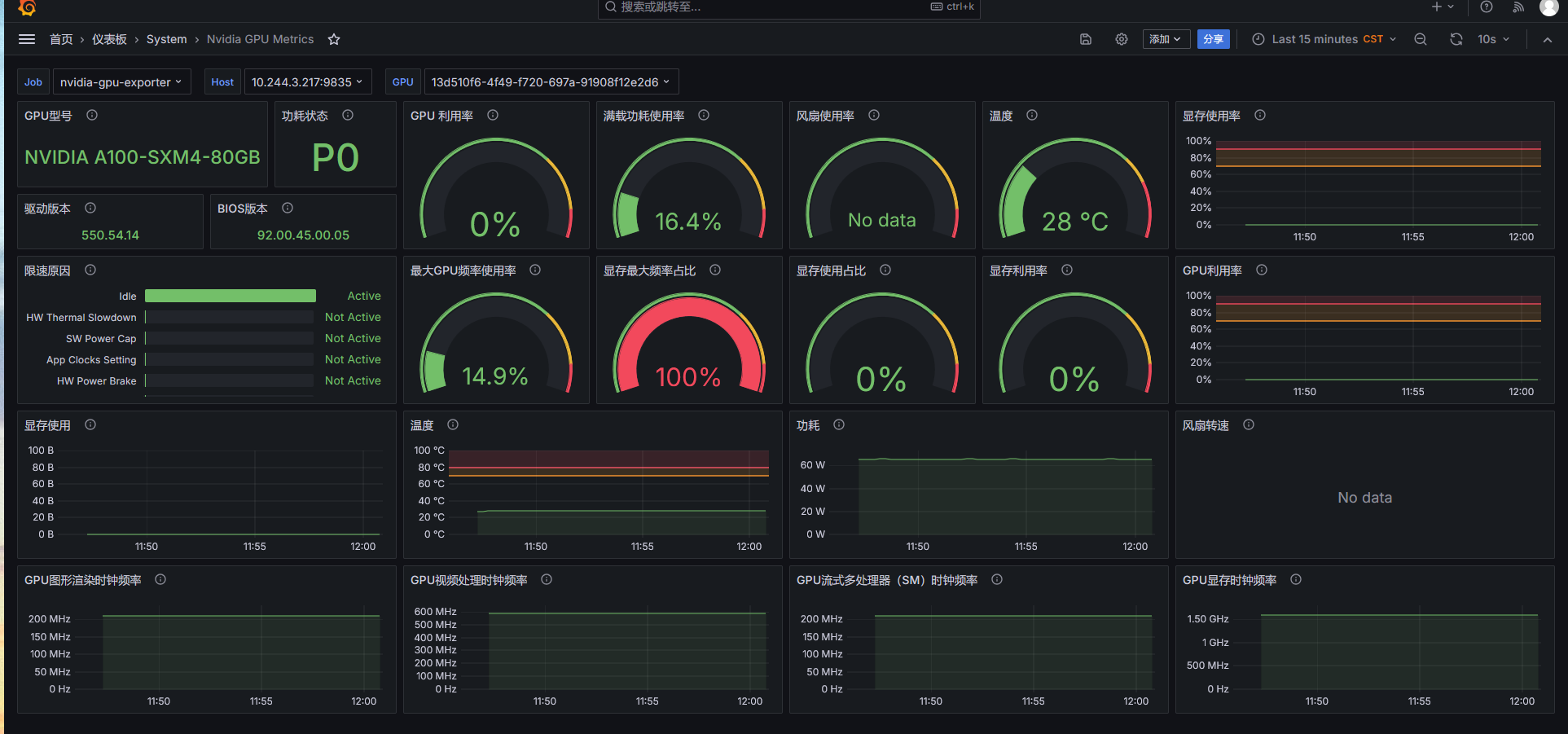Image resolution: width=1568 pixels, height=734 pixels.
Task: Show info for 显存使用占比 panel
Action: tap(885, 270)
